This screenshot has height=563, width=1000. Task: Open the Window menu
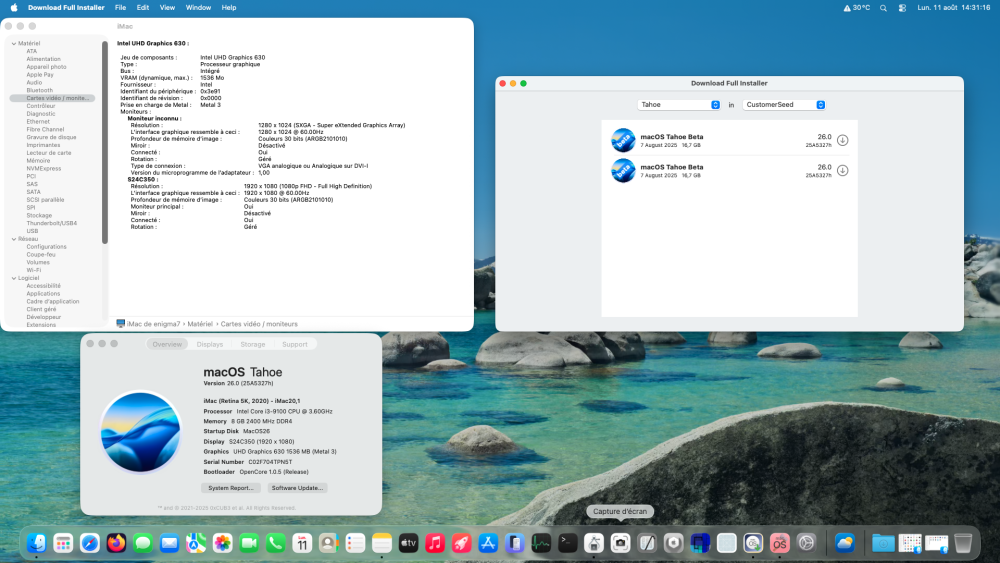198,8
